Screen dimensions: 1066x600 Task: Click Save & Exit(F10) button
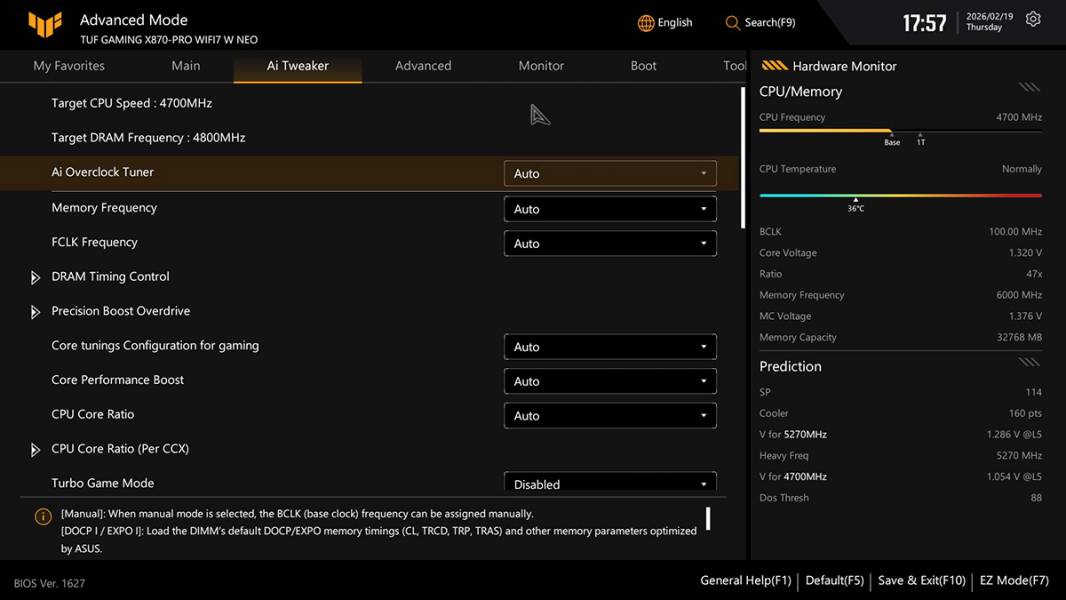click(921, 580)
